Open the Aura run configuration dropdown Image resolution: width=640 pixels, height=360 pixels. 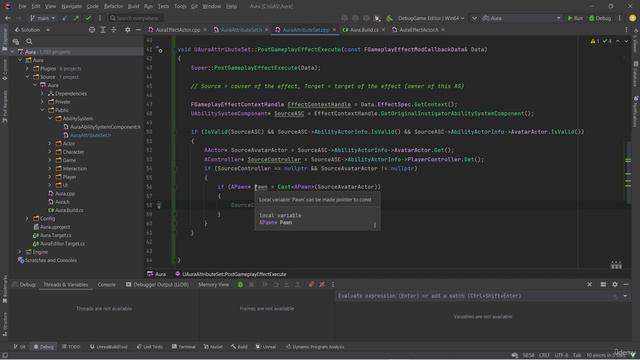point(522,18)
